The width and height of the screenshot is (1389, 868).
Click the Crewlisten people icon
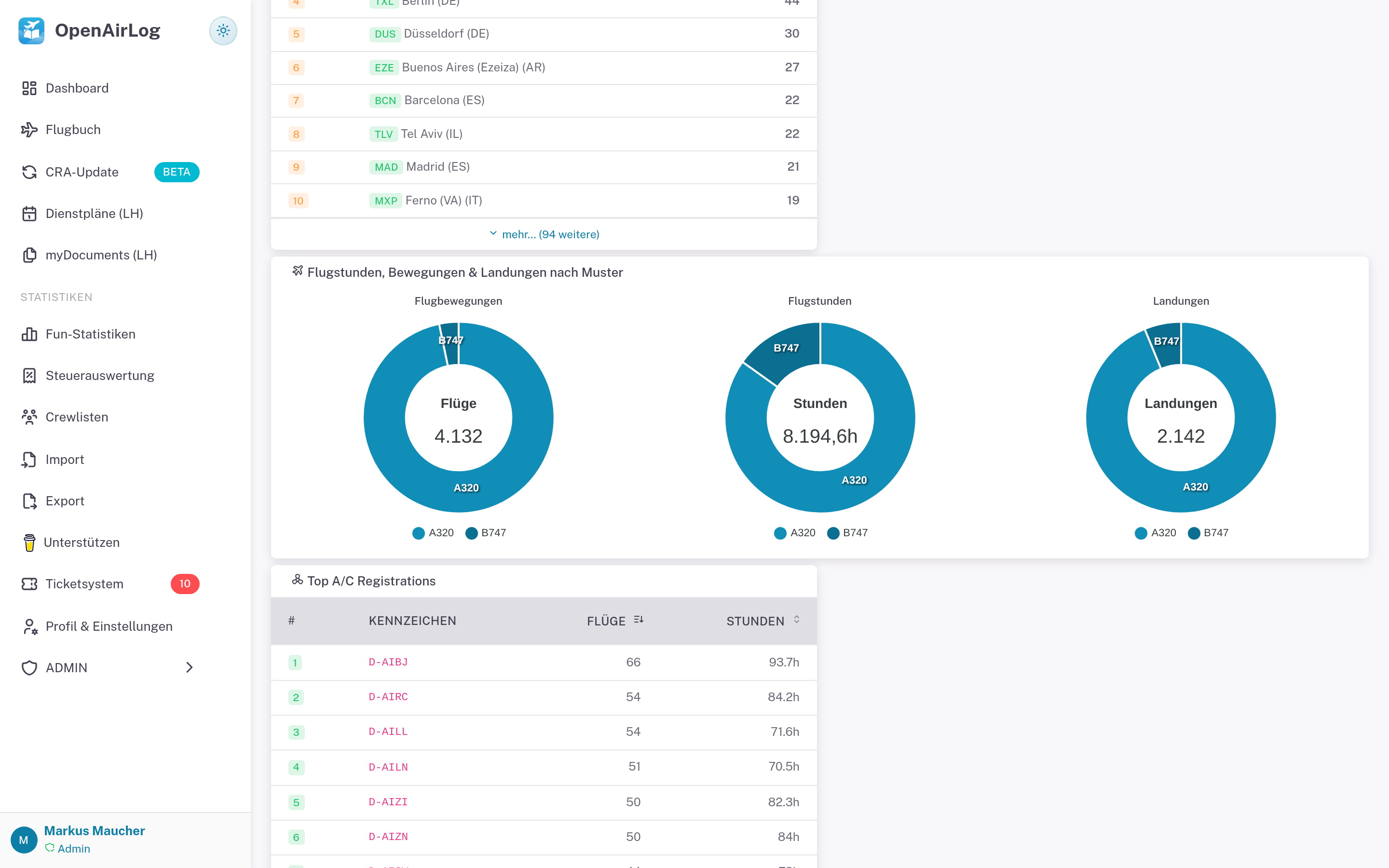29,417
